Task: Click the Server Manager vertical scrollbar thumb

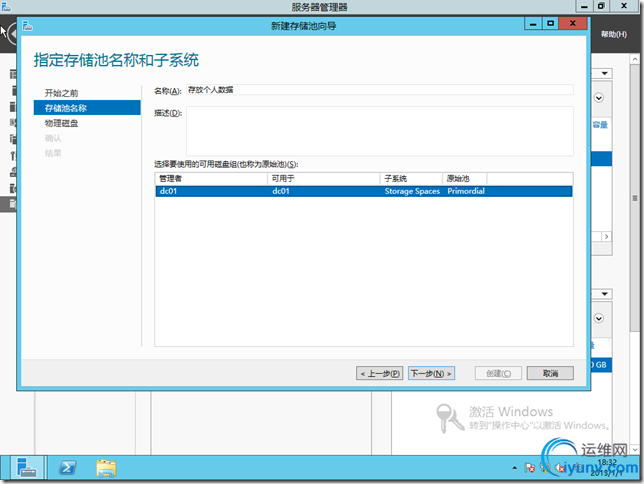Action: (635, 197)
